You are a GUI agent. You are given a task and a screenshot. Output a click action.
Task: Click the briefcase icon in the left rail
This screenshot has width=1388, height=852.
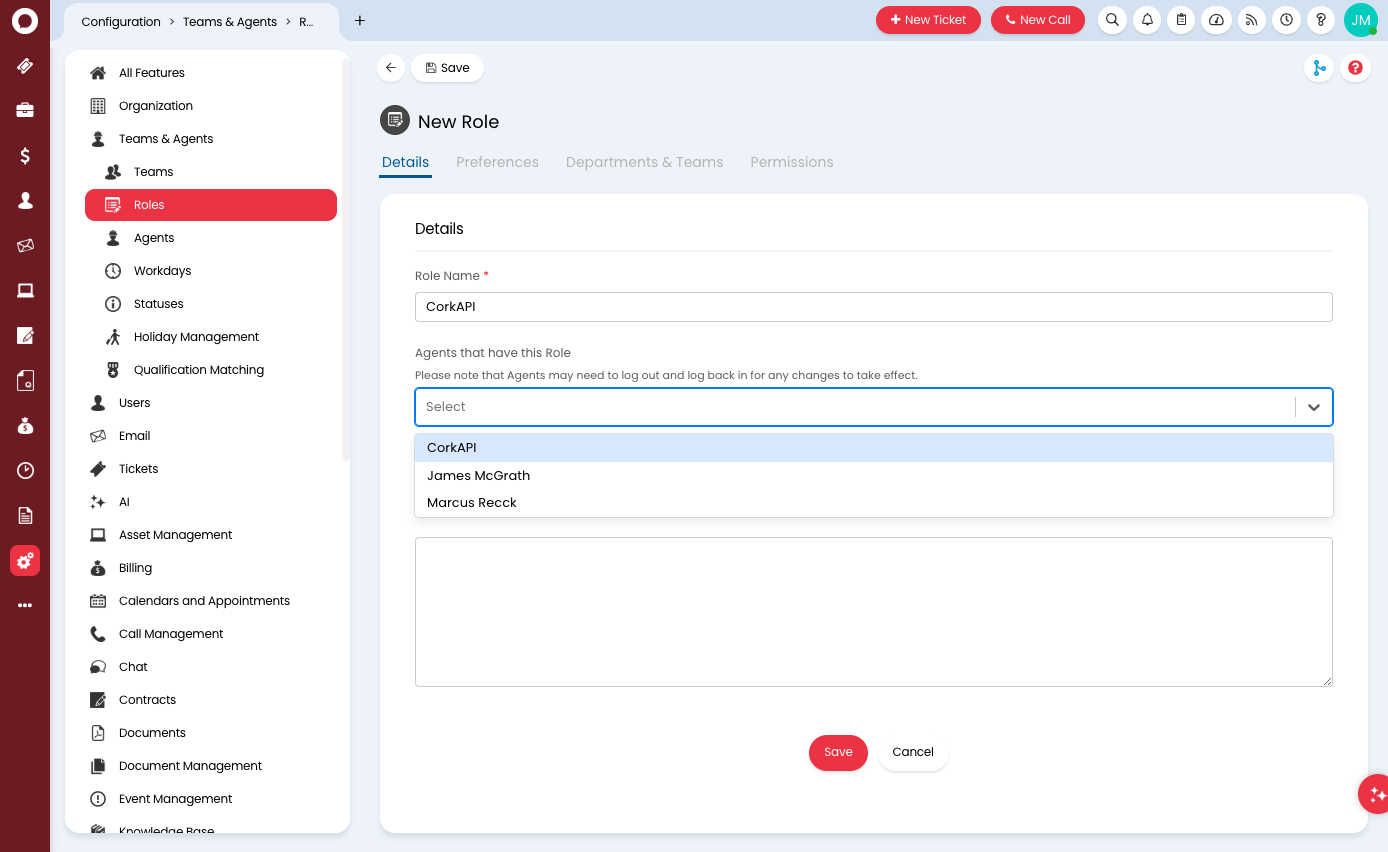pos(25,110)
